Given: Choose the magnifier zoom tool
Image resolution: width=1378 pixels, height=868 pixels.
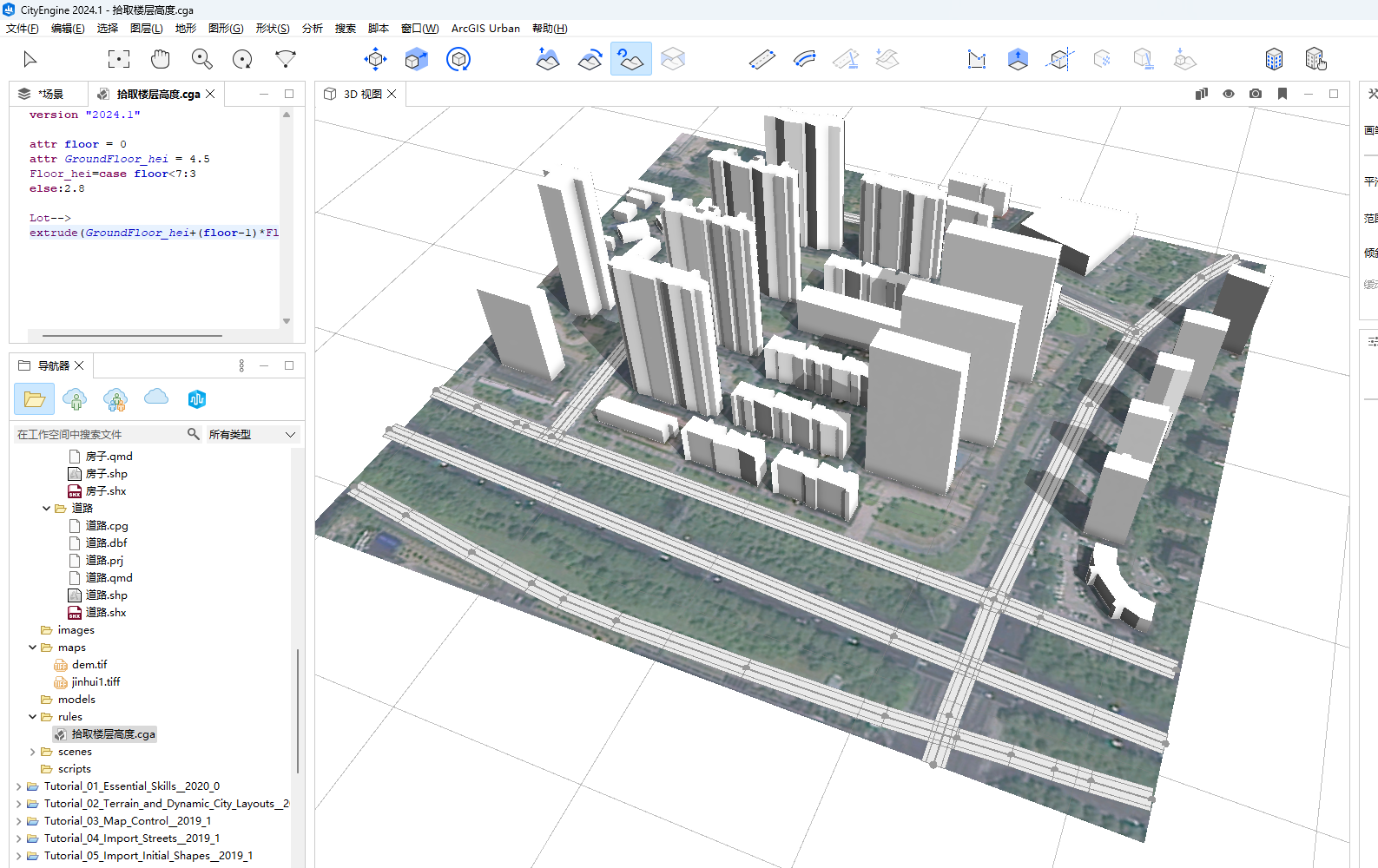Looking at the screenshot, I should pos(201,59).
